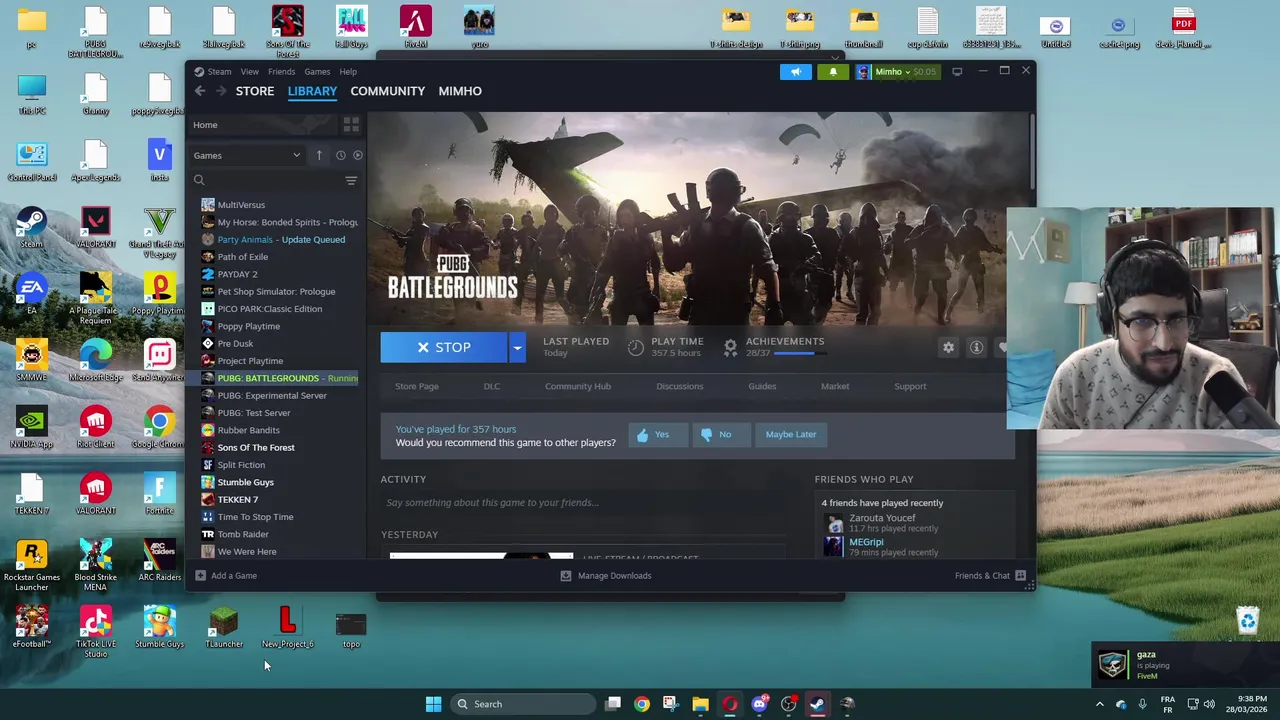Select the EA desktop shortcut
Viewport: 1280px width, 720px height.
tap(32, 294)
